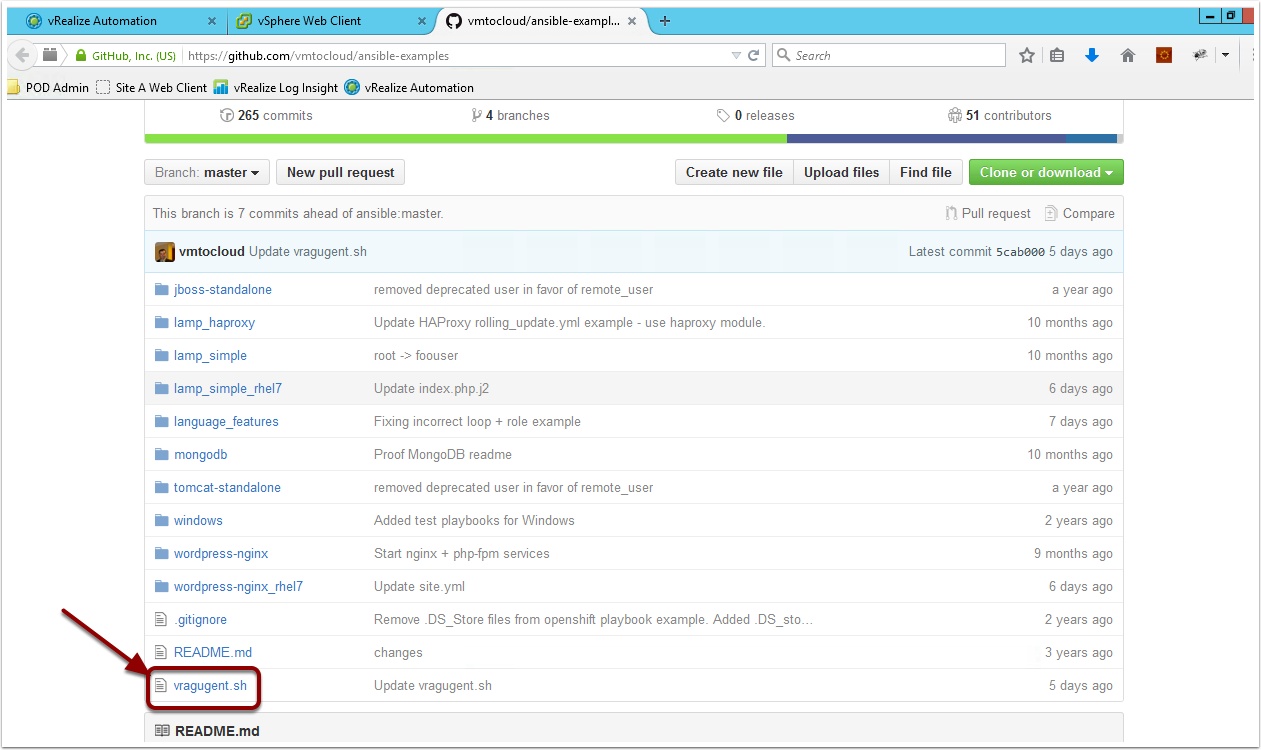Click the tomcat-standalone folder icon

tap(162, 488)
